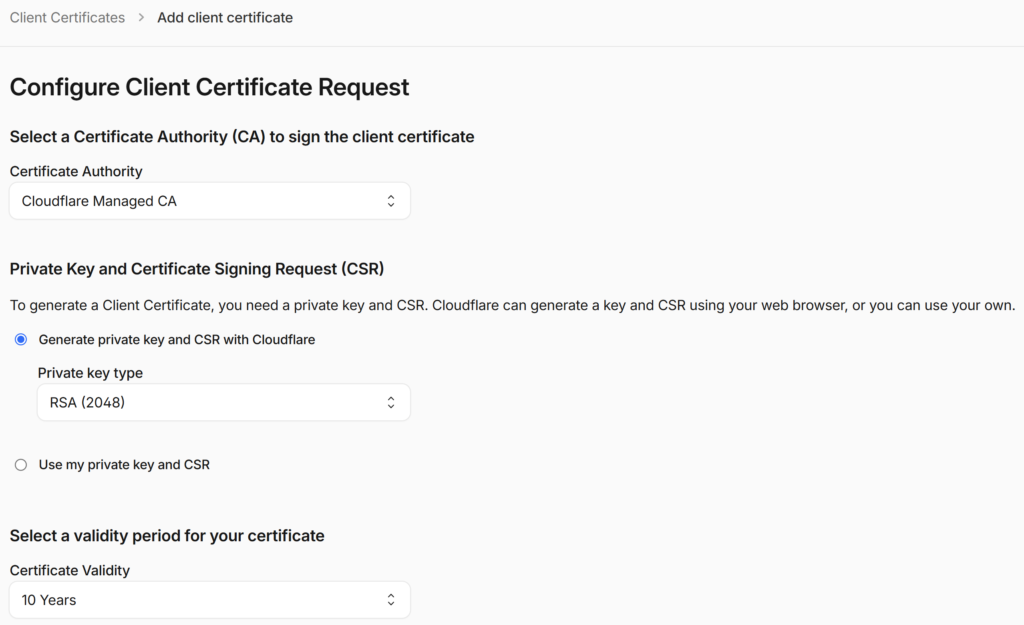The height and width of the screenshot is (625, 1024).
Task: Select the Use my private key and CSR radio
Action: pyautogui.click(x=21, y=465)
